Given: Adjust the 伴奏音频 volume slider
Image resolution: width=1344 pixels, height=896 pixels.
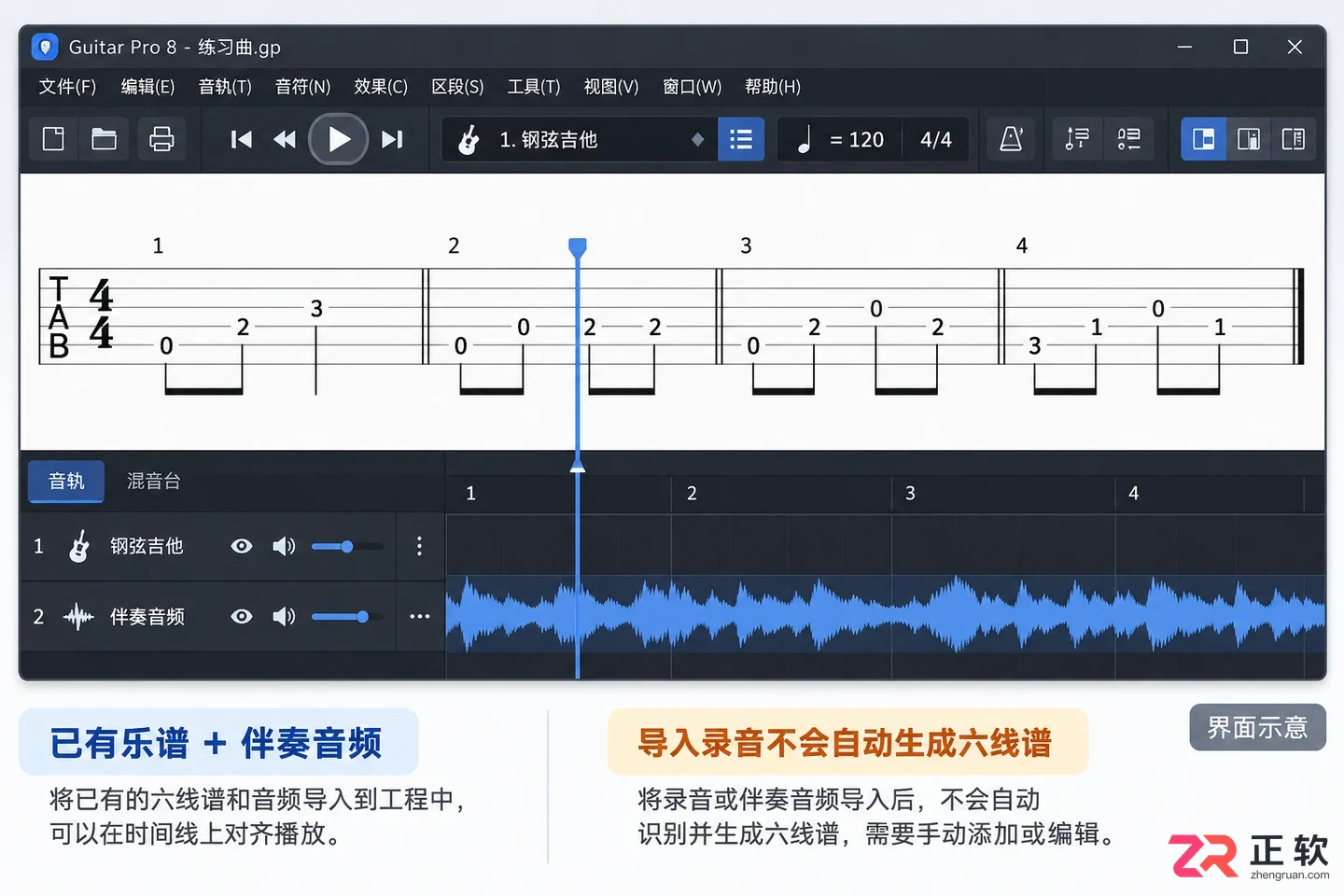Looking at the screenshot, I should point(346,617).
